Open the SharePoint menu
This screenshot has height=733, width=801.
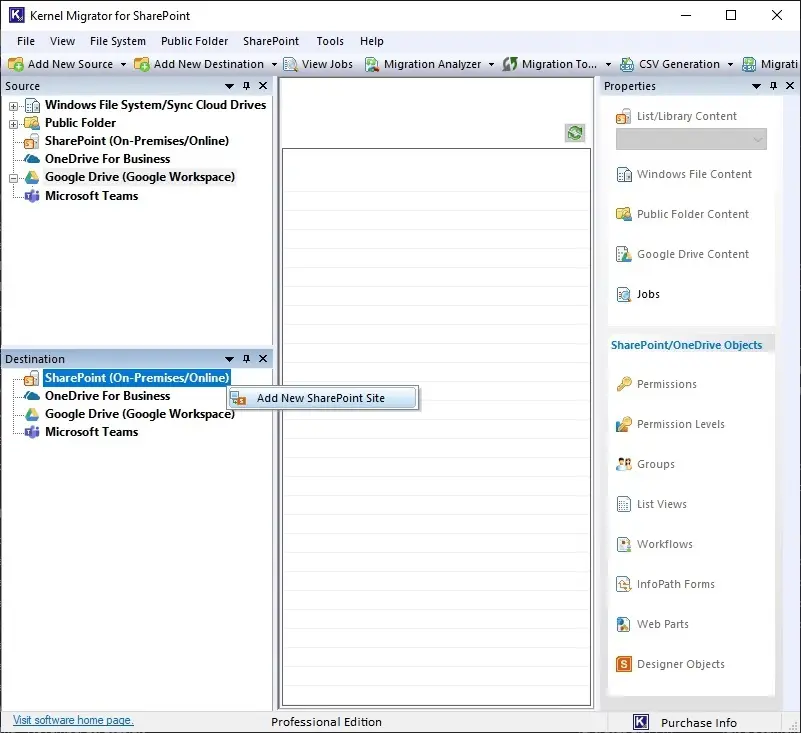click(271, 41)
